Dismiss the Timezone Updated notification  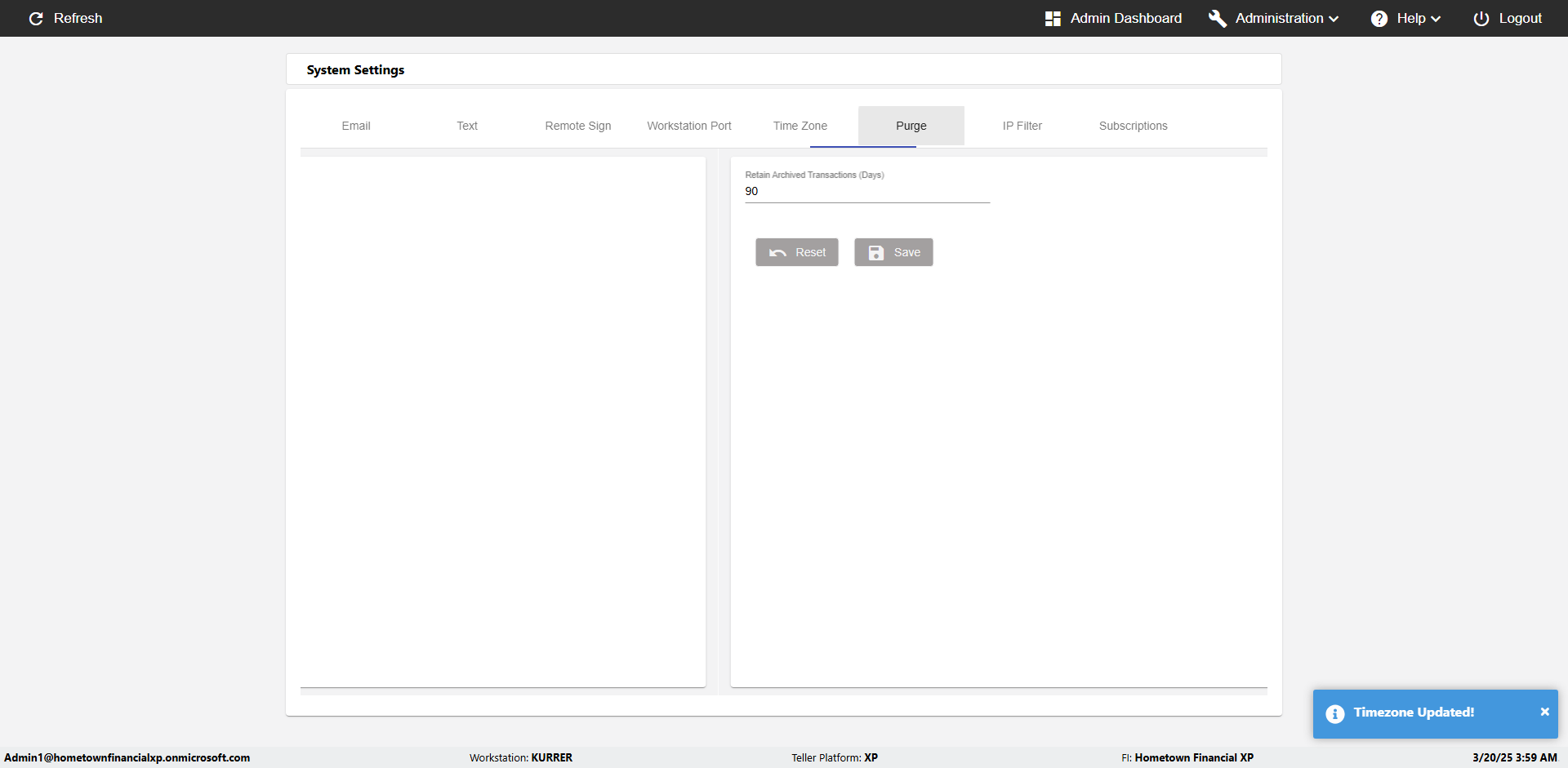point(1544,712)
